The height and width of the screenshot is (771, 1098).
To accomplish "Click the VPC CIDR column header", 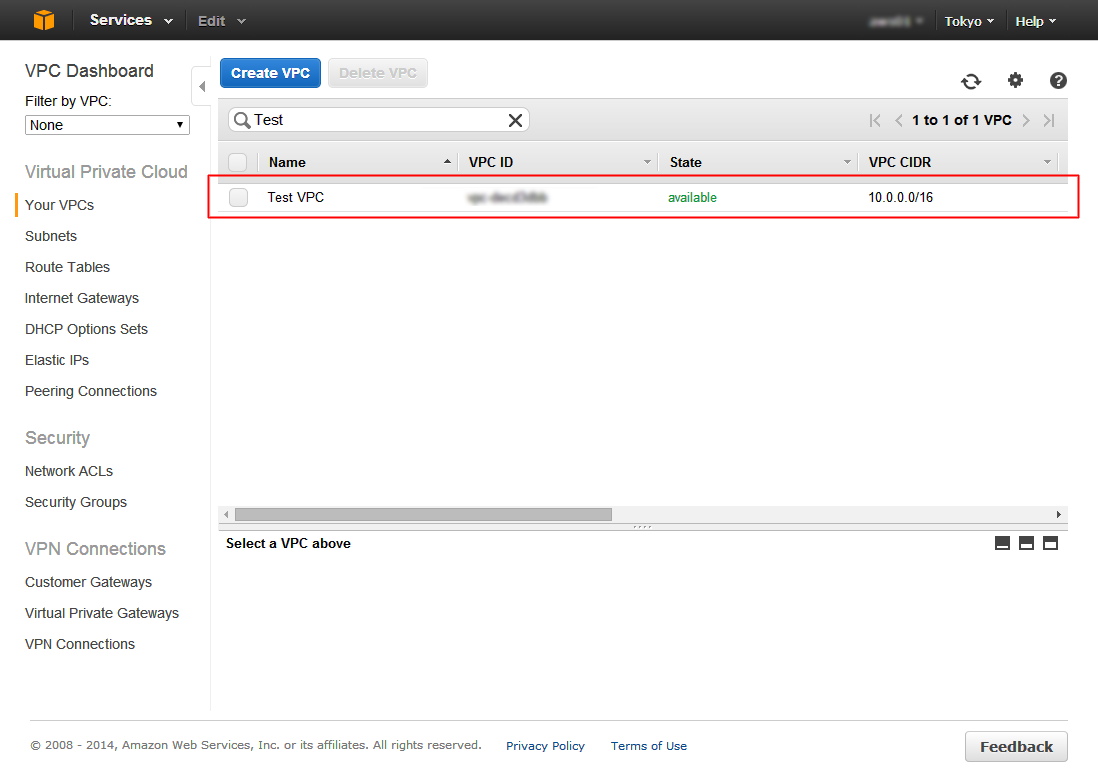I will point(900,162).
